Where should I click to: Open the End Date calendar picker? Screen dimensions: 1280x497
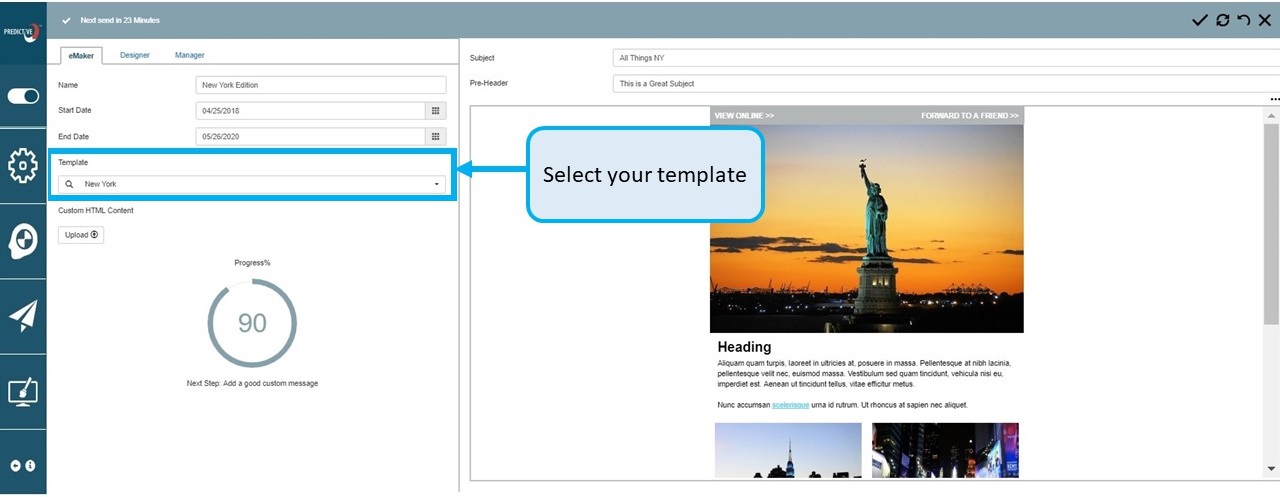pyautogui.click(x=436, y=136)
